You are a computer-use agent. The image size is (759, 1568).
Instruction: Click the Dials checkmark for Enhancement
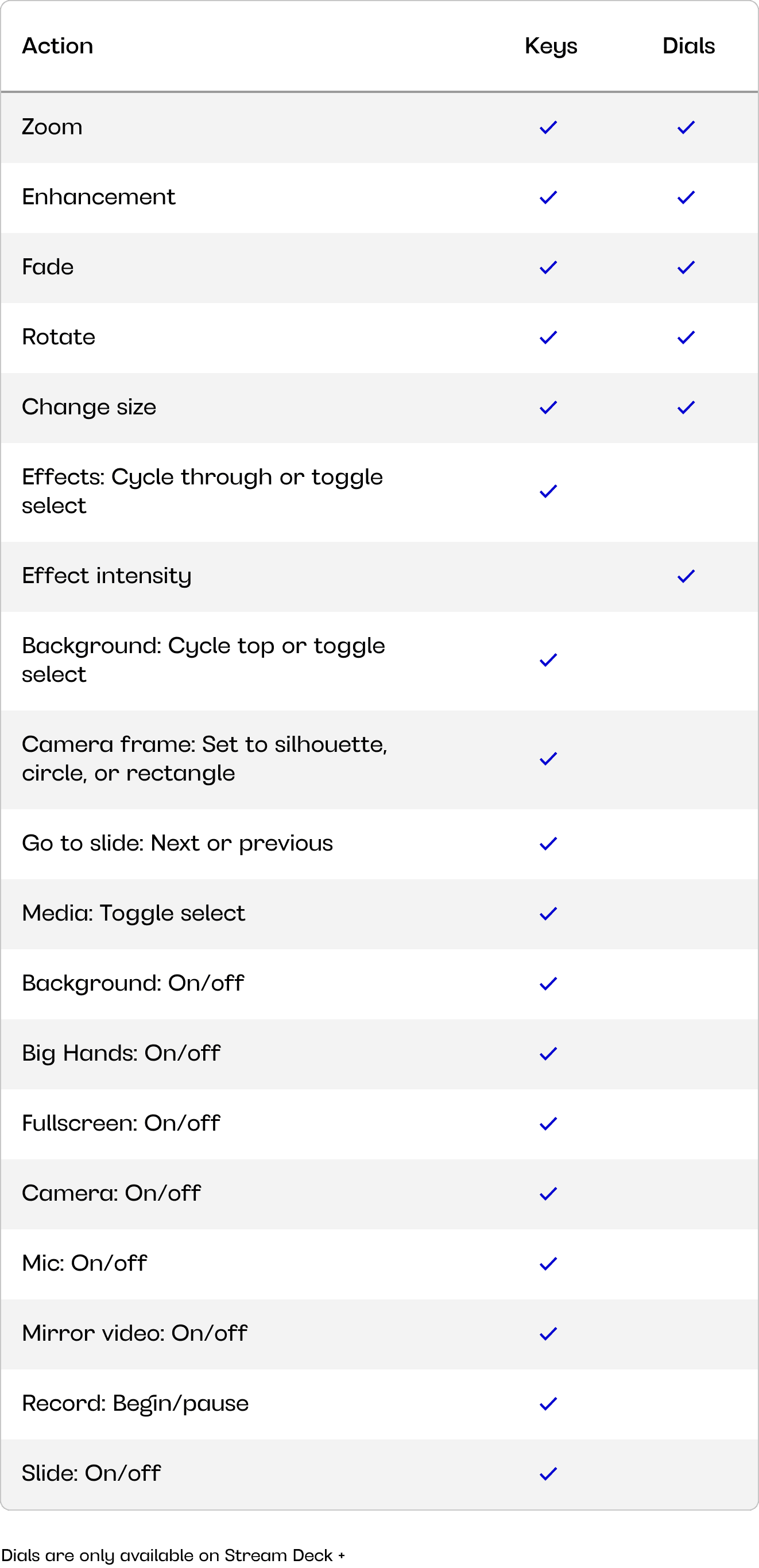(686, 198)
